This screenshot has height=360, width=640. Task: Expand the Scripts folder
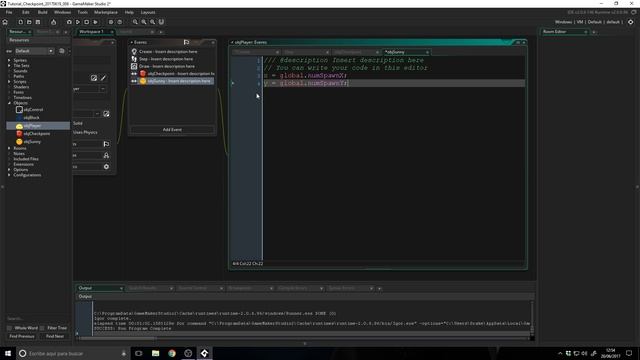coord(9,82)
